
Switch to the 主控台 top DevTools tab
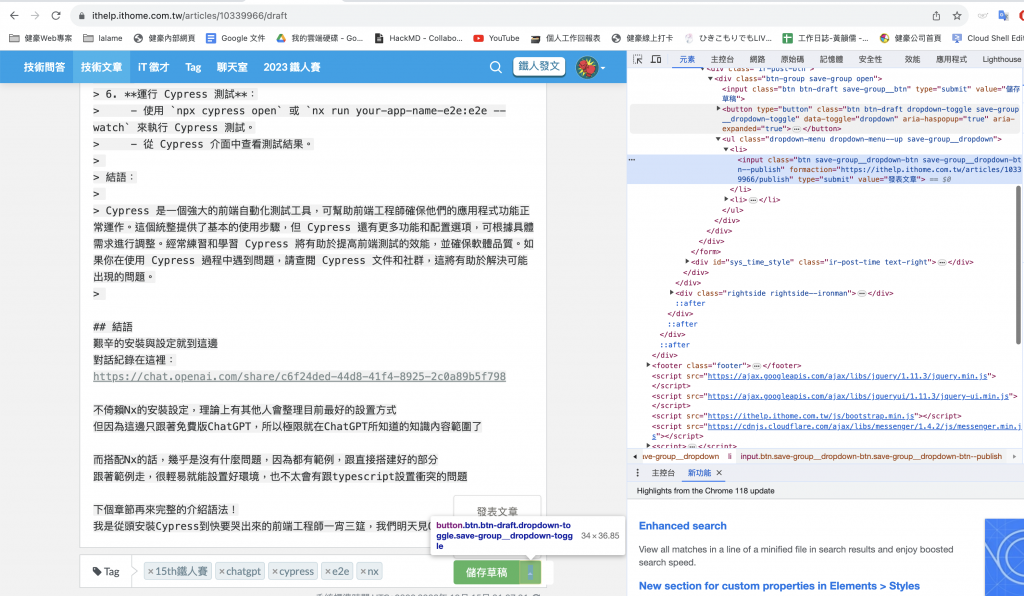pyautogui.click(x=722, y=59)
